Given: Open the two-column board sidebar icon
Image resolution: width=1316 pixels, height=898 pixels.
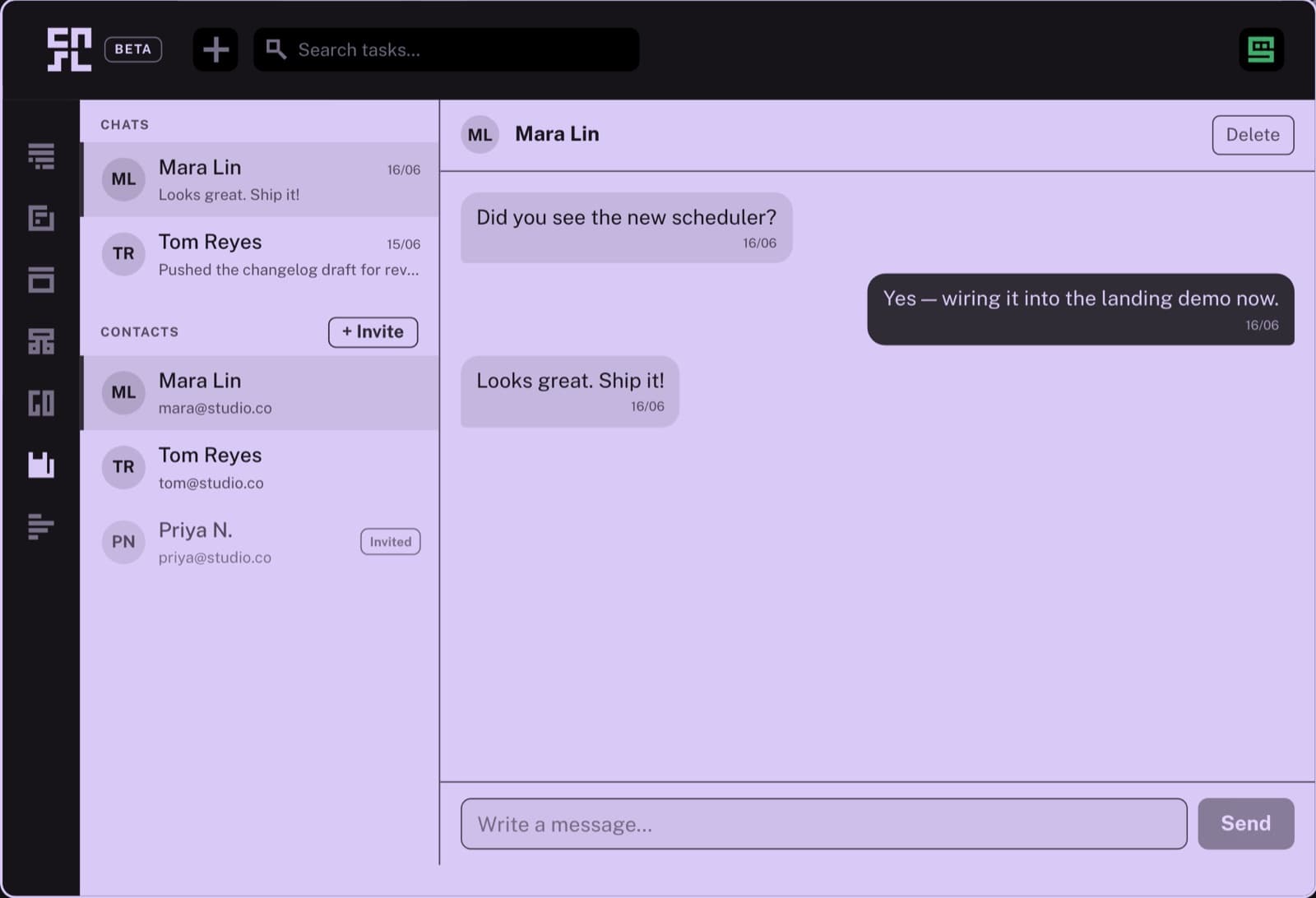Looking at the screenshot, I should (41, 403).
